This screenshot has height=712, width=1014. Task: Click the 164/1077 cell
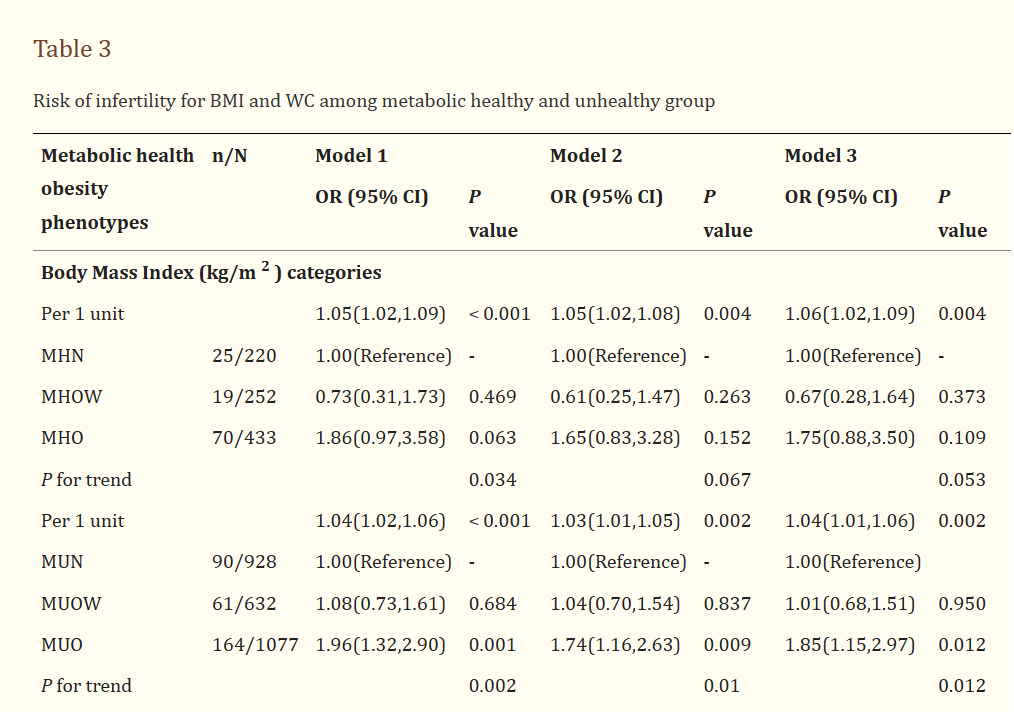click(x=255, y=645)
